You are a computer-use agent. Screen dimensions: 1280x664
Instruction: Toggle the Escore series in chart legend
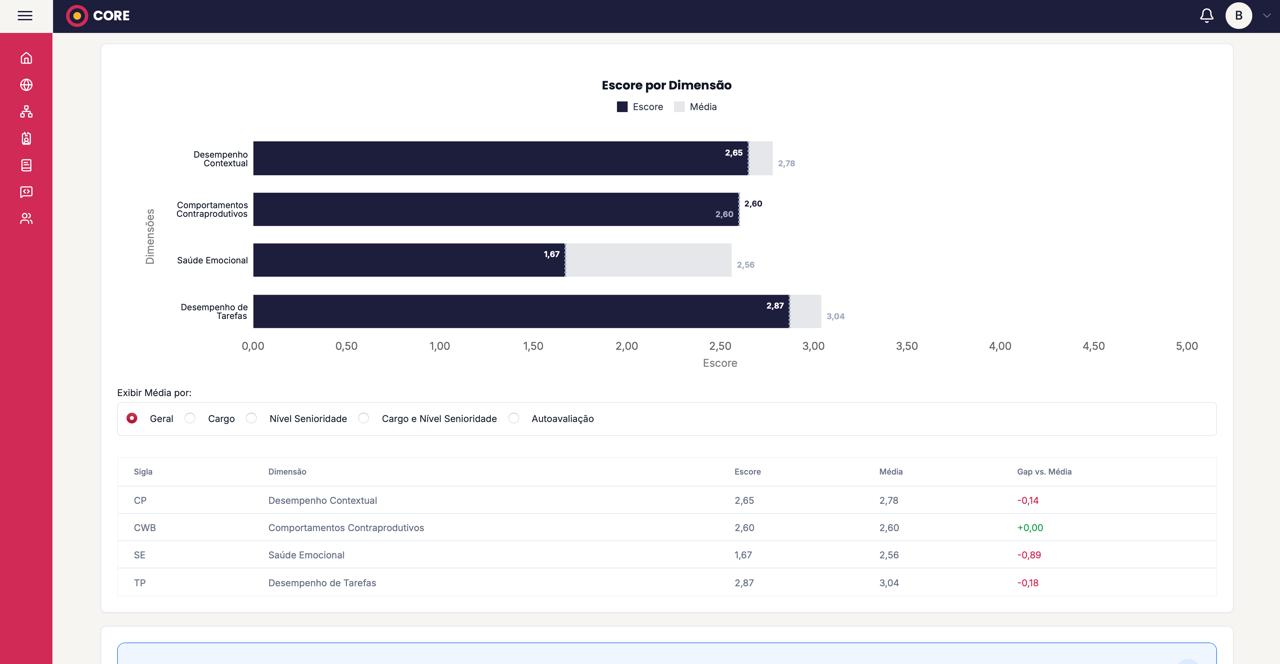point(640,107)
